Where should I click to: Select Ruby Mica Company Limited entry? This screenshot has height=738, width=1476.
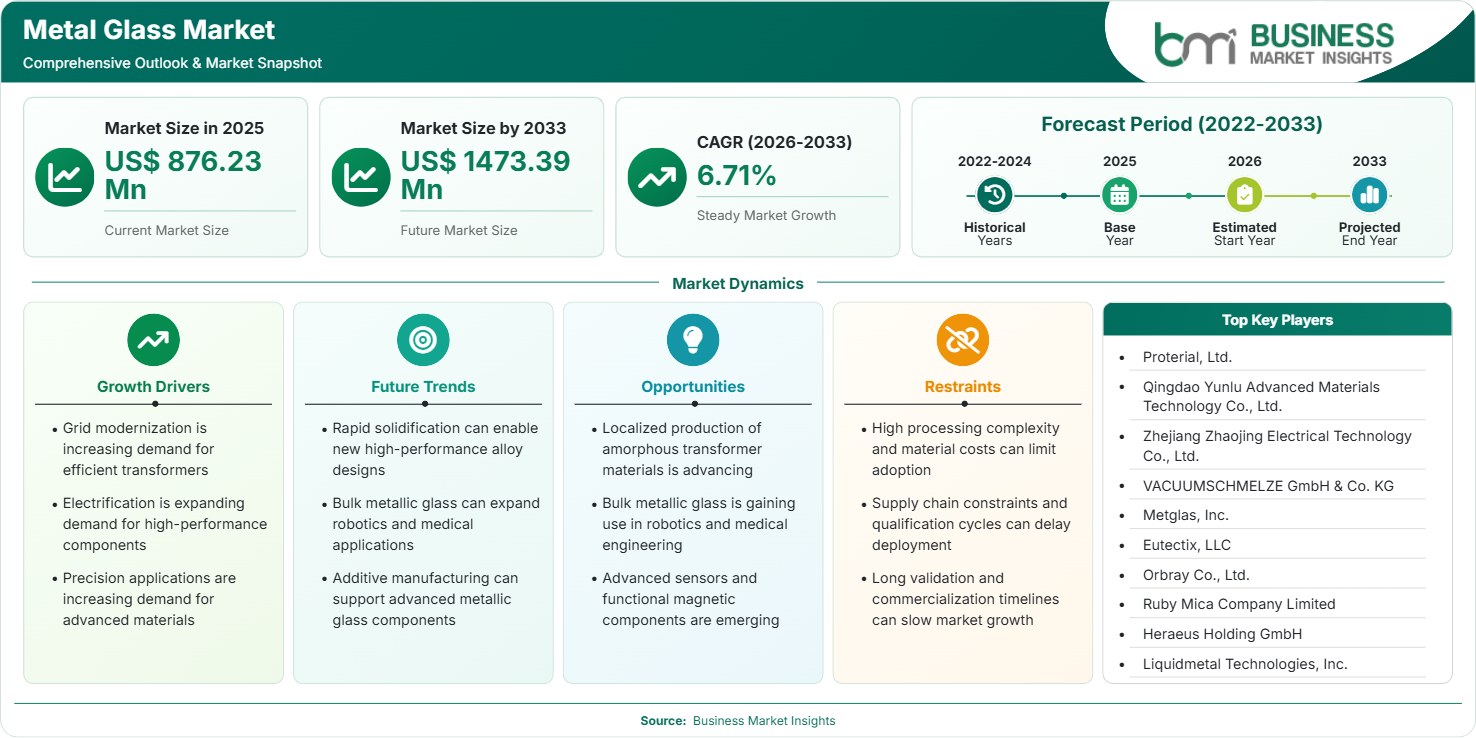click(1239, 604)
